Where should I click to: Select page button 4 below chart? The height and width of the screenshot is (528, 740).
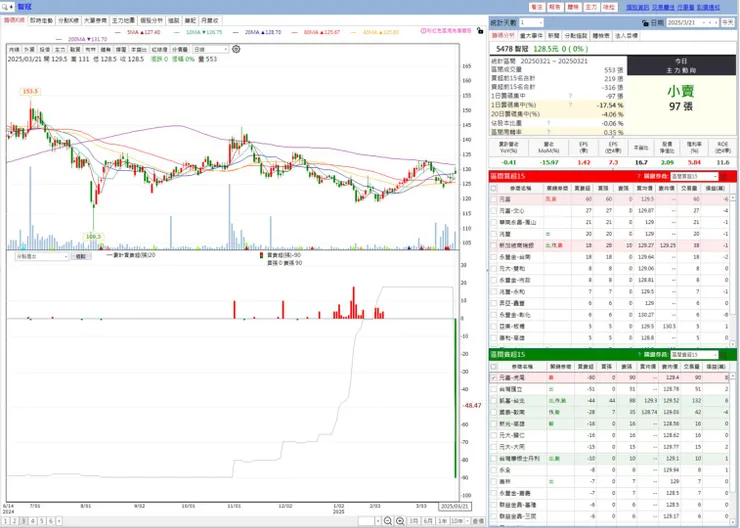[x=33, y=521]
